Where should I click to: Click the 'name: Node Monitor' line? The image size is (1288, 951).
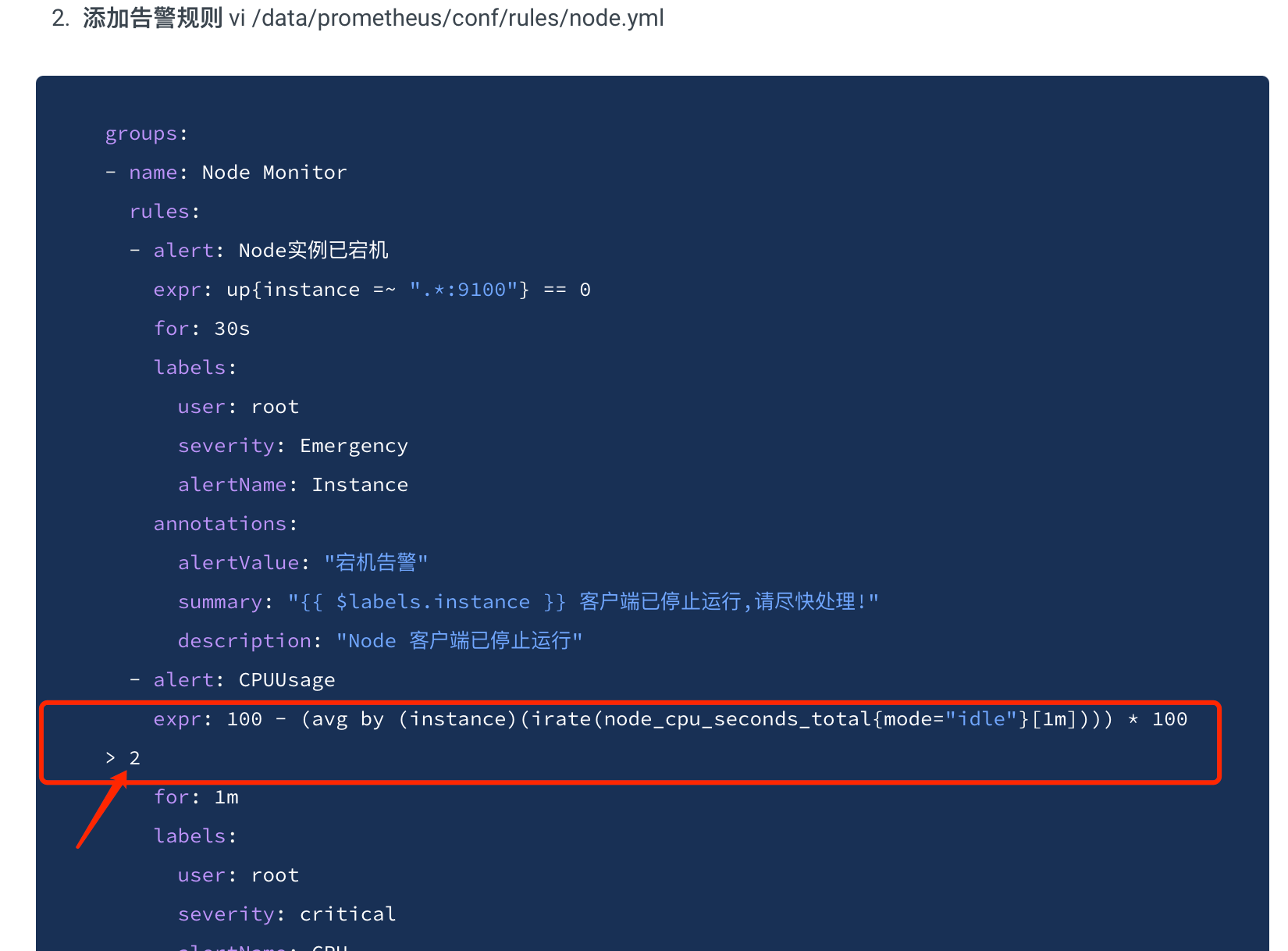238,173
